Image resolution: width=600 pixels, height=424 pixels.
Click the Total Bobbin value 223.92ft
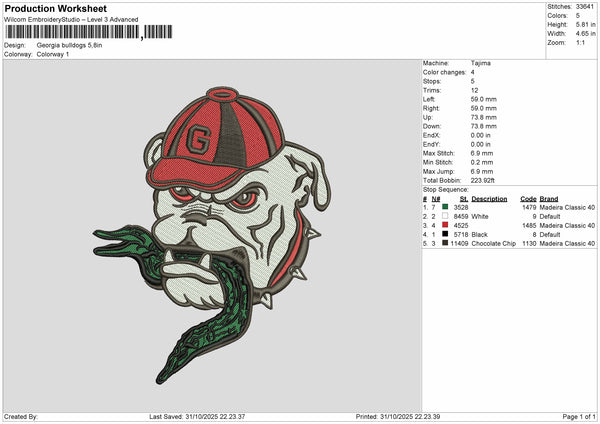(x=483, y=181)
